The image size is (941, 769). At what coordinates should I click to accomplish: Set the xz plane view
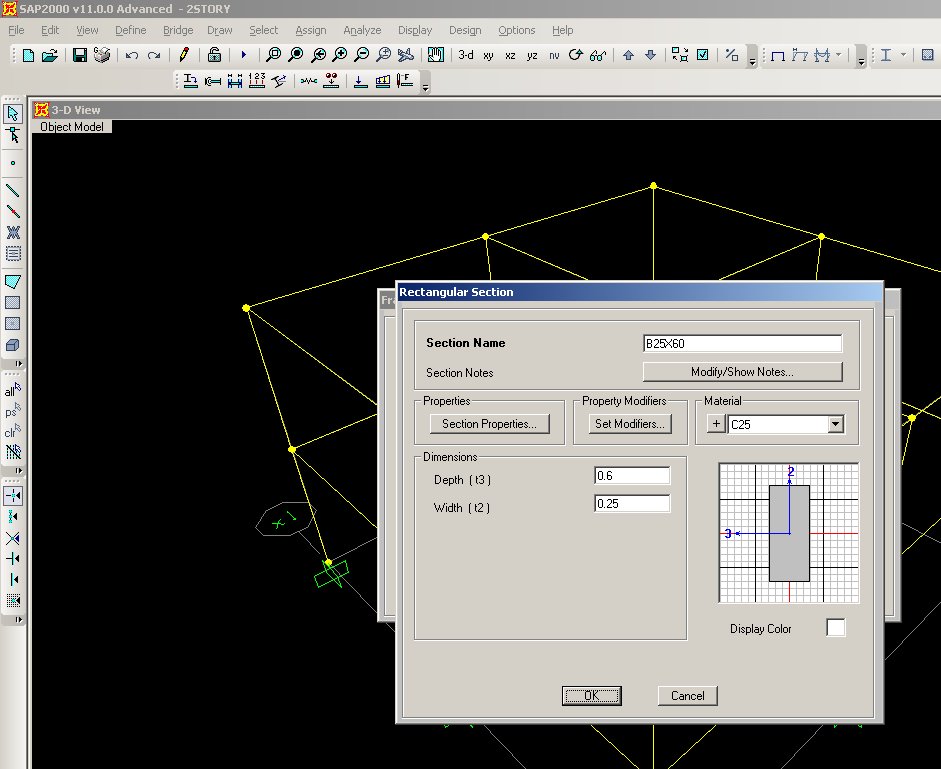pyautogui.click(x=510, y=56)
